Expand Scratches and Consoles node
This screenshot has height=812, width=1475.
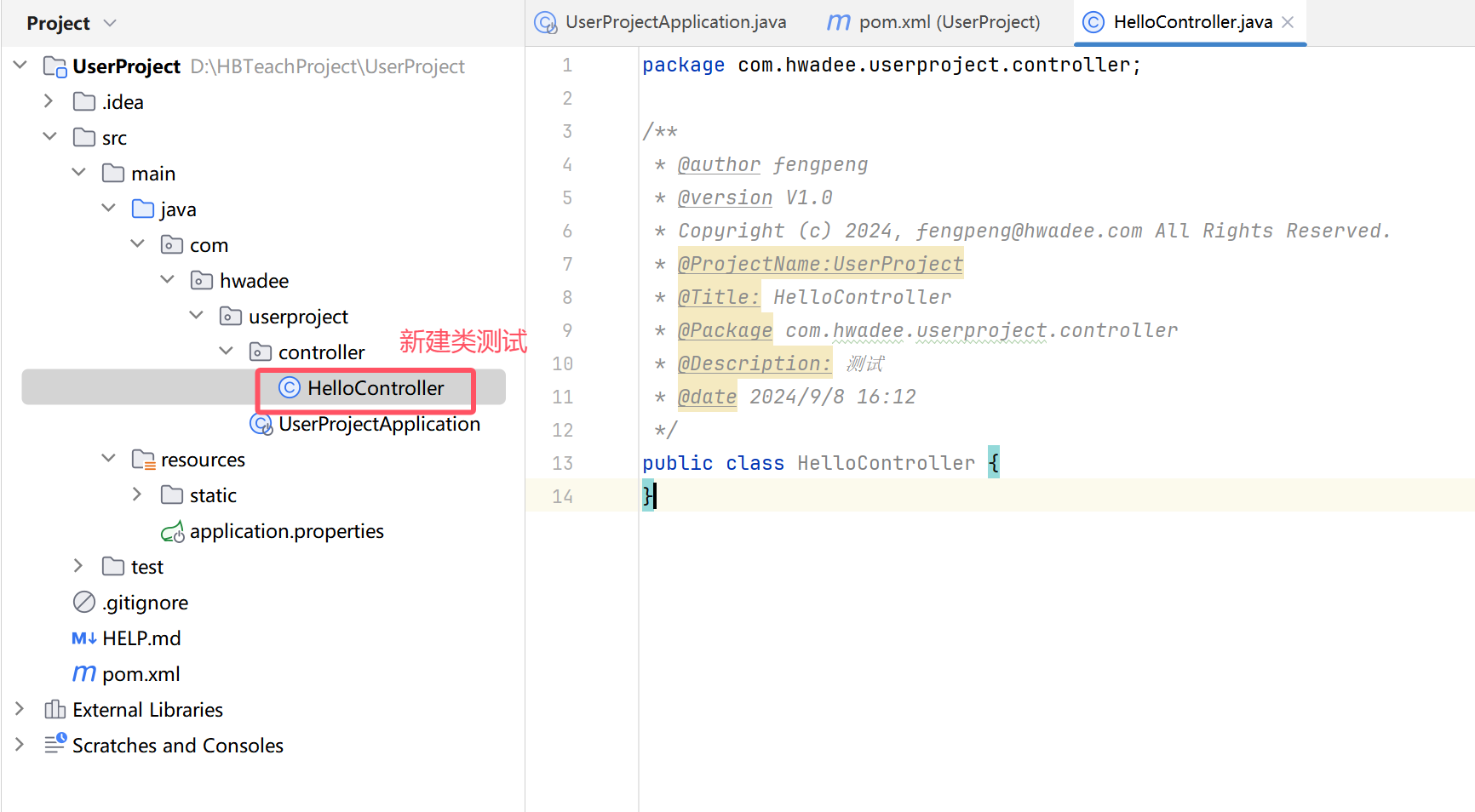point(20,744)
